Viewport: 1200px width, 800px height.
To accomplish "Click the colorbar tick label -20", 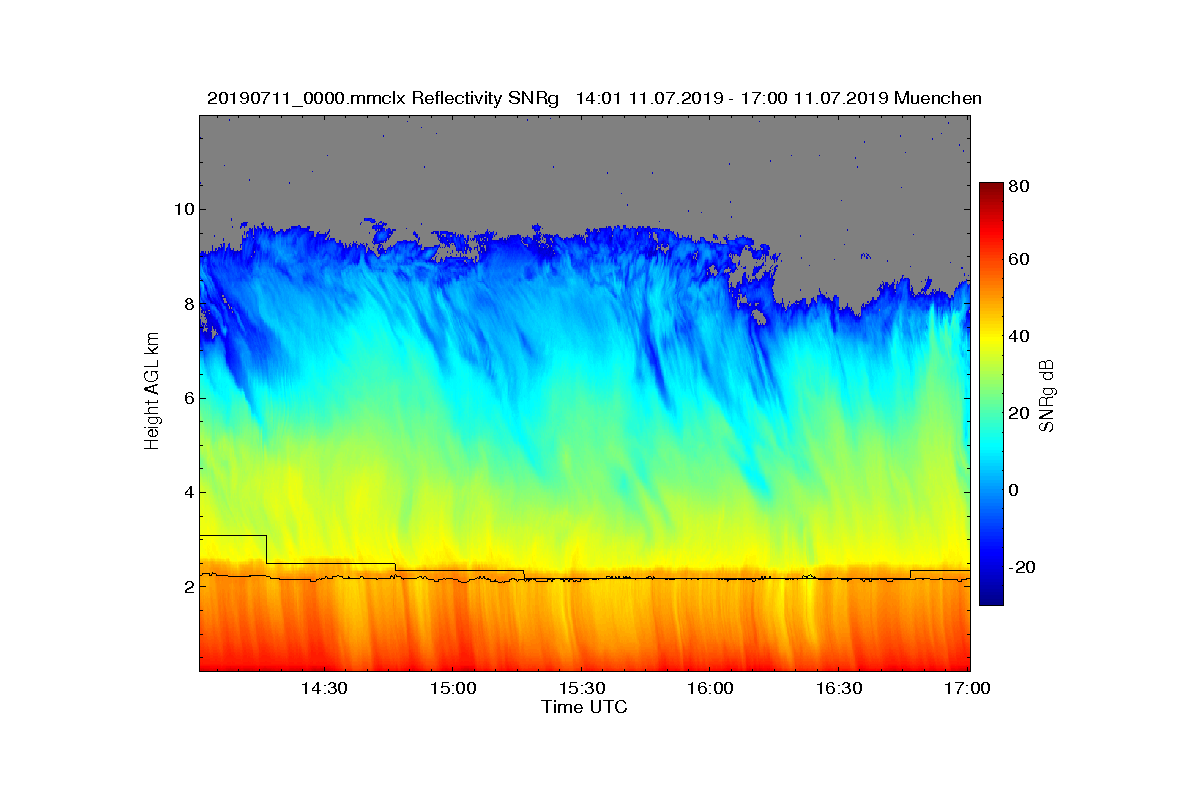I will (x=1023, y=567).
